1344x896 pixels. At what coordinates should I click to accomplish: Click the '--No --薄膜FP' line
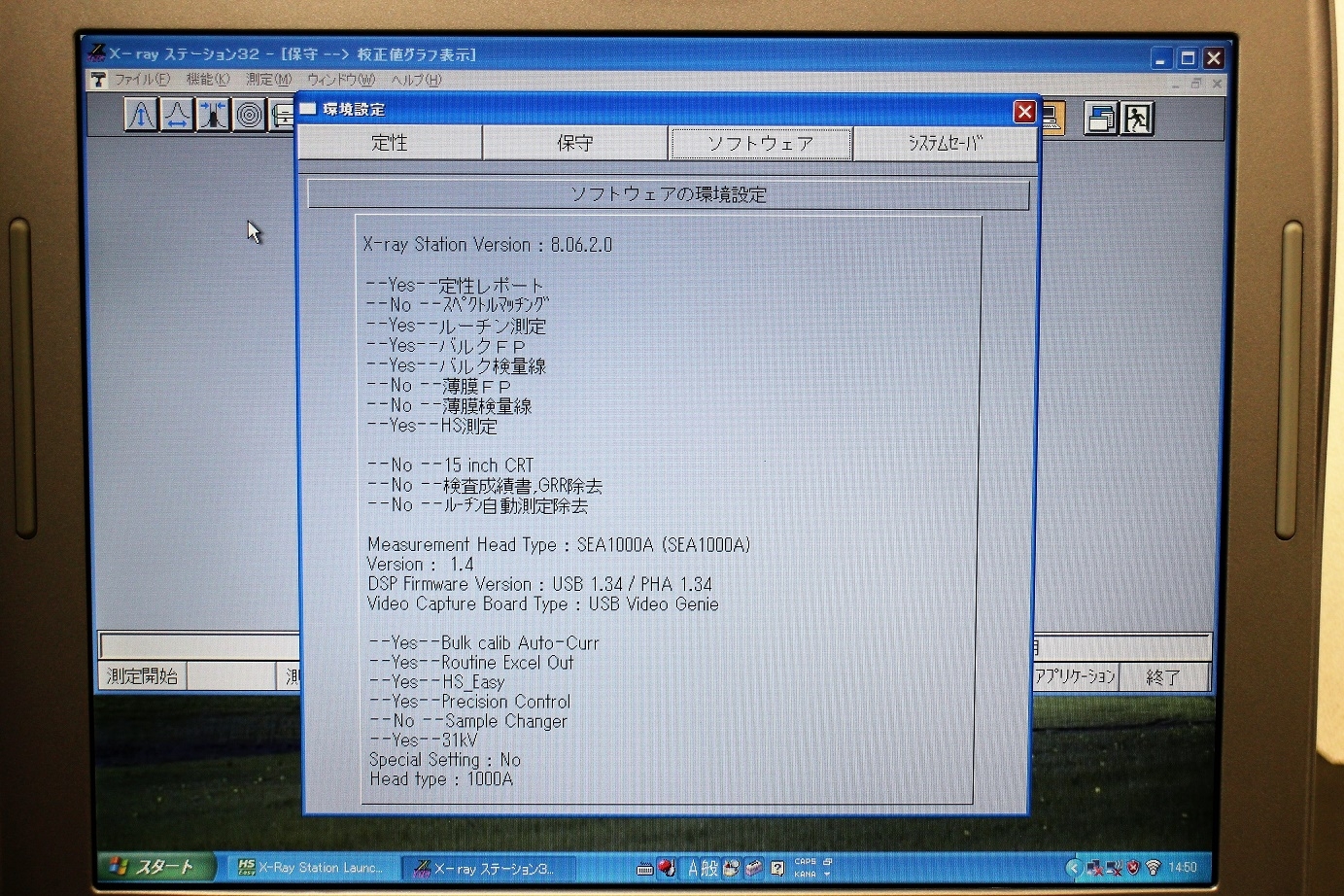coord(439,386)
